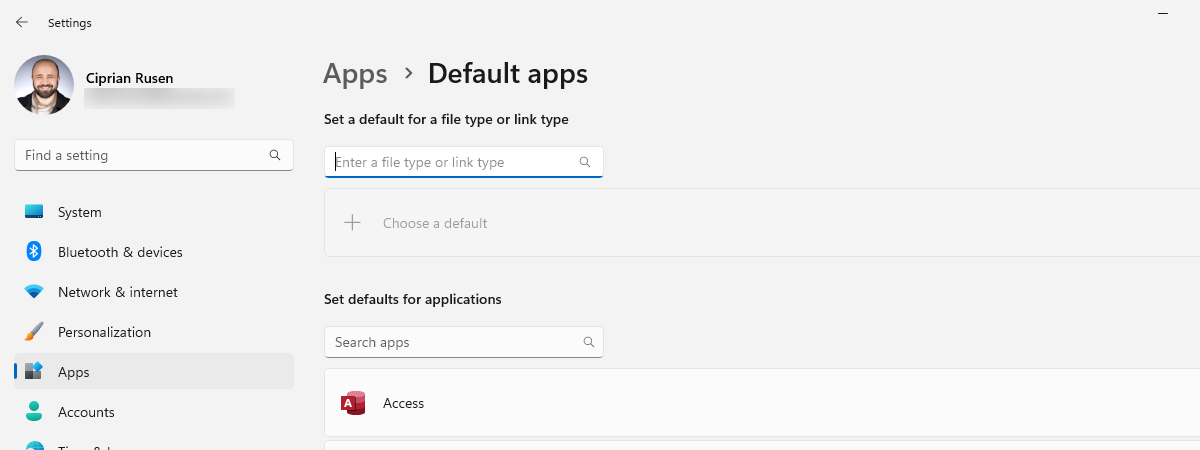Open System settings in the sidebar
This screenshot has width=1200, height=450.
coord(154,212)
